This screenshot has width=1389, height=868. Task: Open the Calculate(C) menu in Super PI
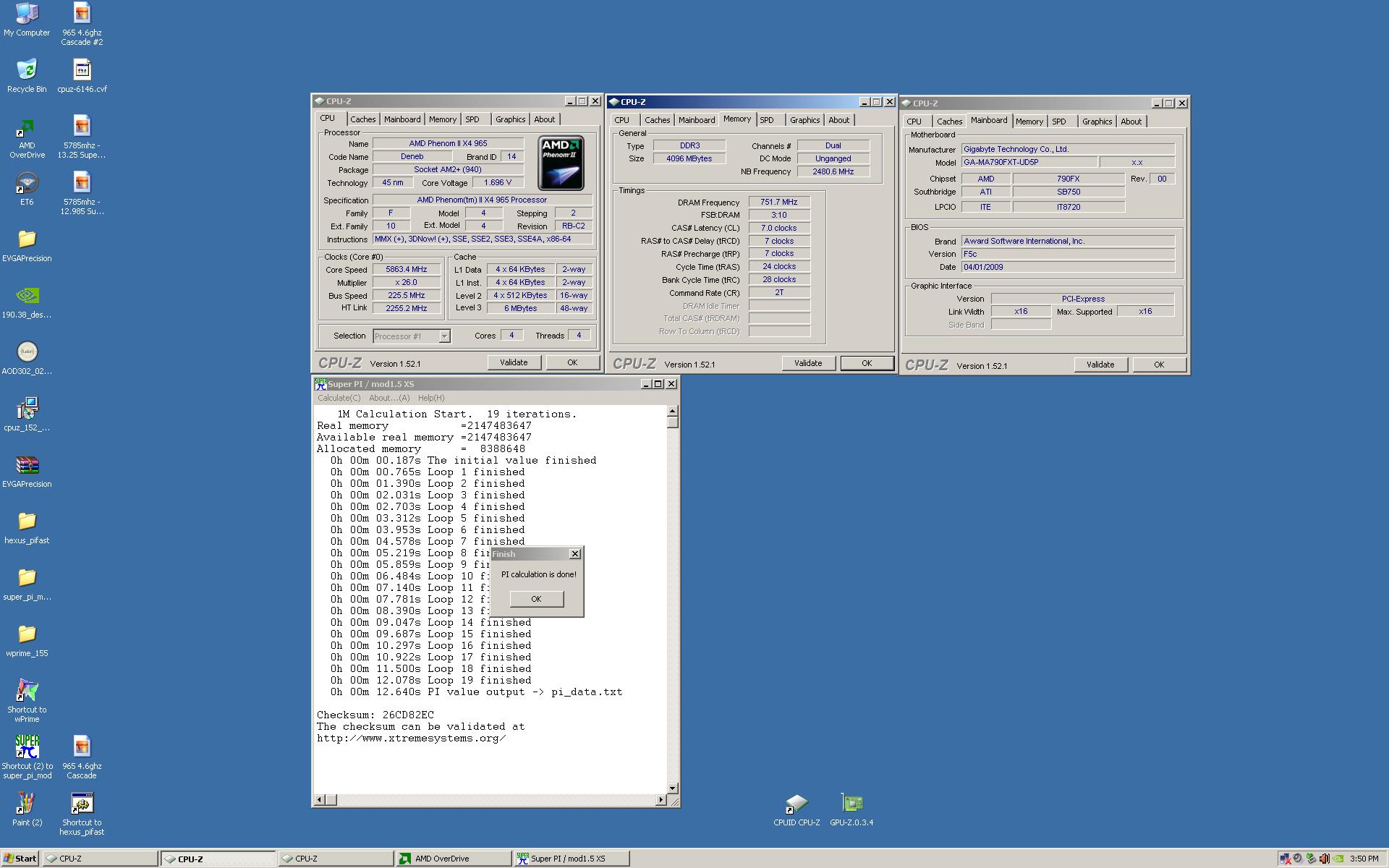[339, 398]
